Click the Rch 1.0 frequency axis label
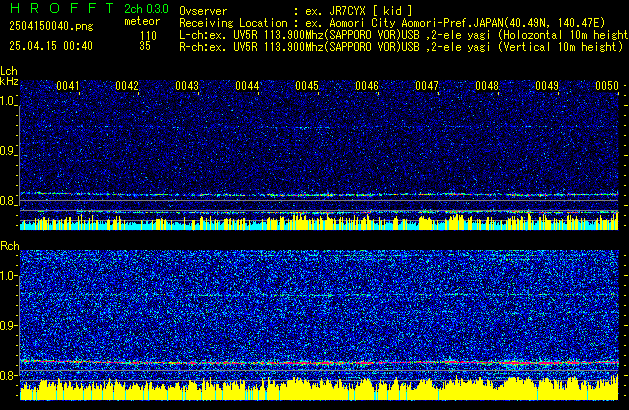The image size is (629, 410). pyautogui.click(x=8, y=276)
